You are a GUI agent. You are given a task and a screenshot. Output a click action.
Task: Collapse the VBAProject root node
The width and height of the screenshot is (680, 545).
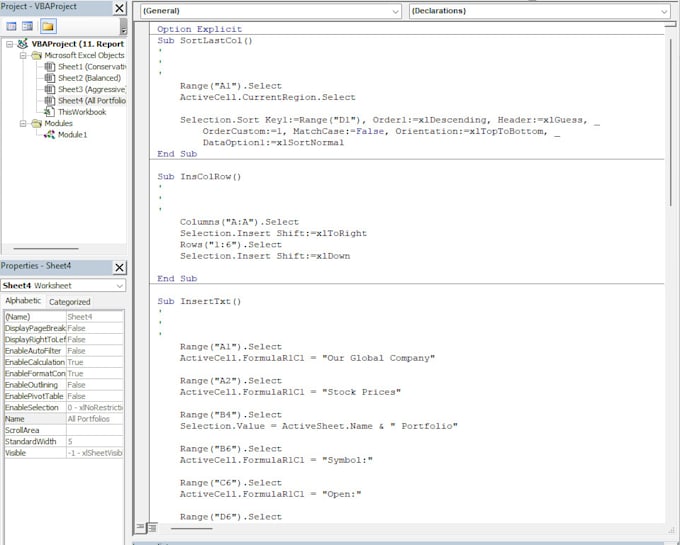[x=9, y=44]
